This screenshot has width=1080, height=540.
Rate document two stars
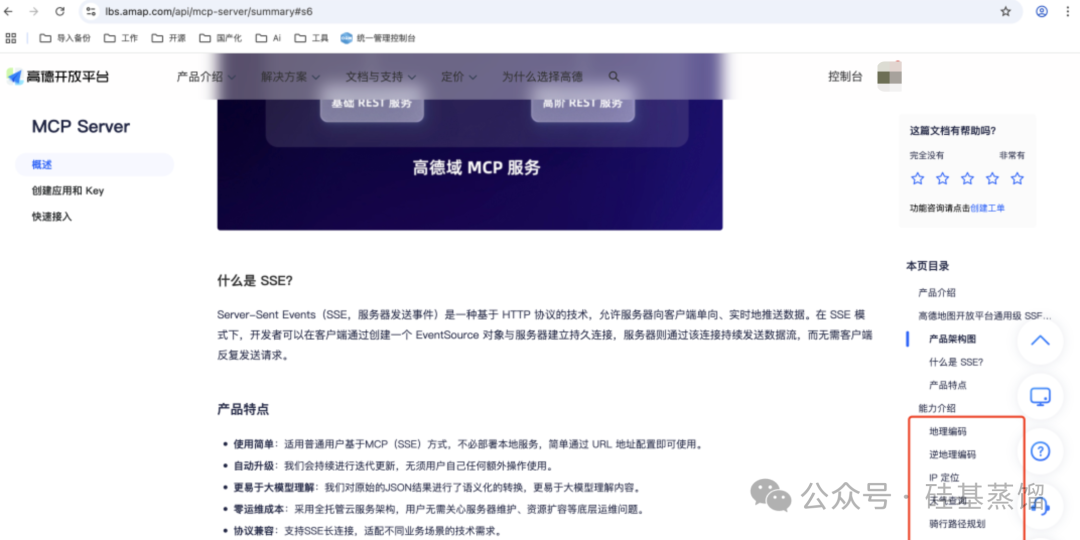[x=942, y=178]
